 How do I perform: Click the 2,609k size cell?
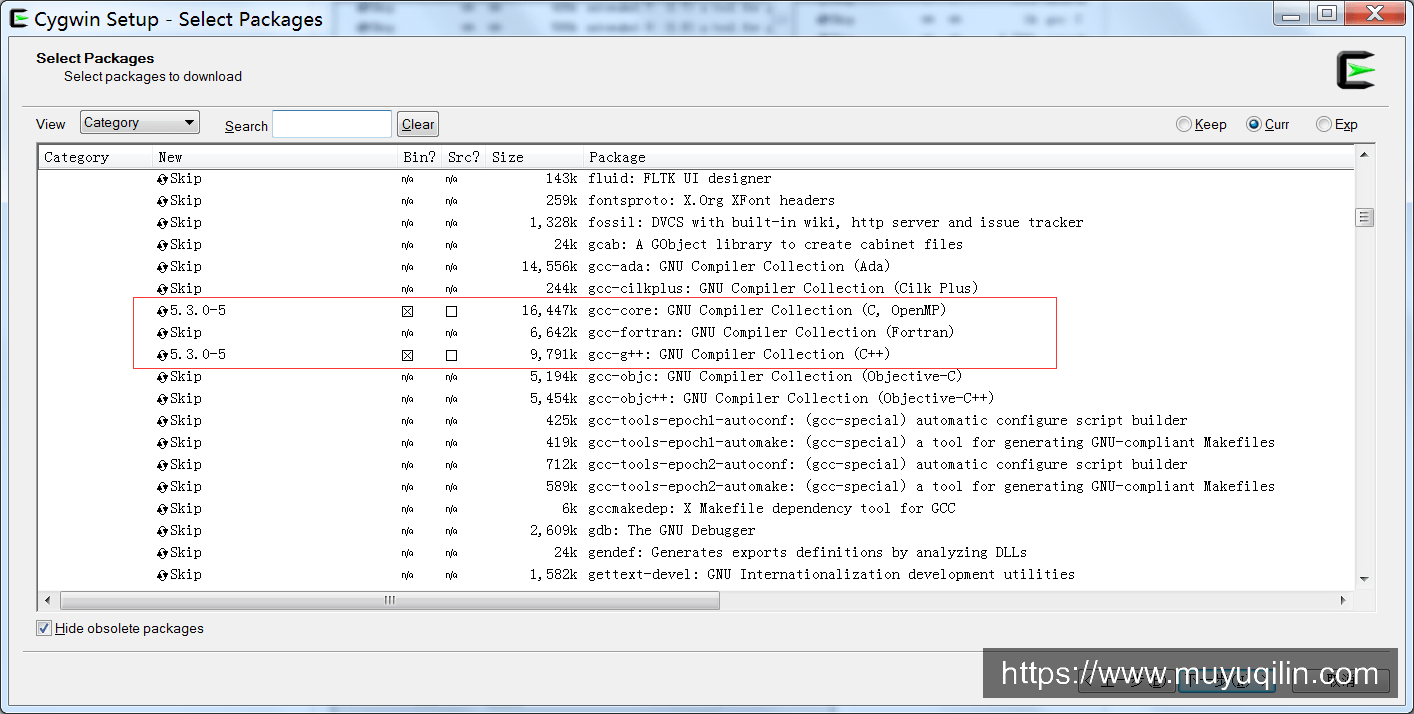coord(553,531)
